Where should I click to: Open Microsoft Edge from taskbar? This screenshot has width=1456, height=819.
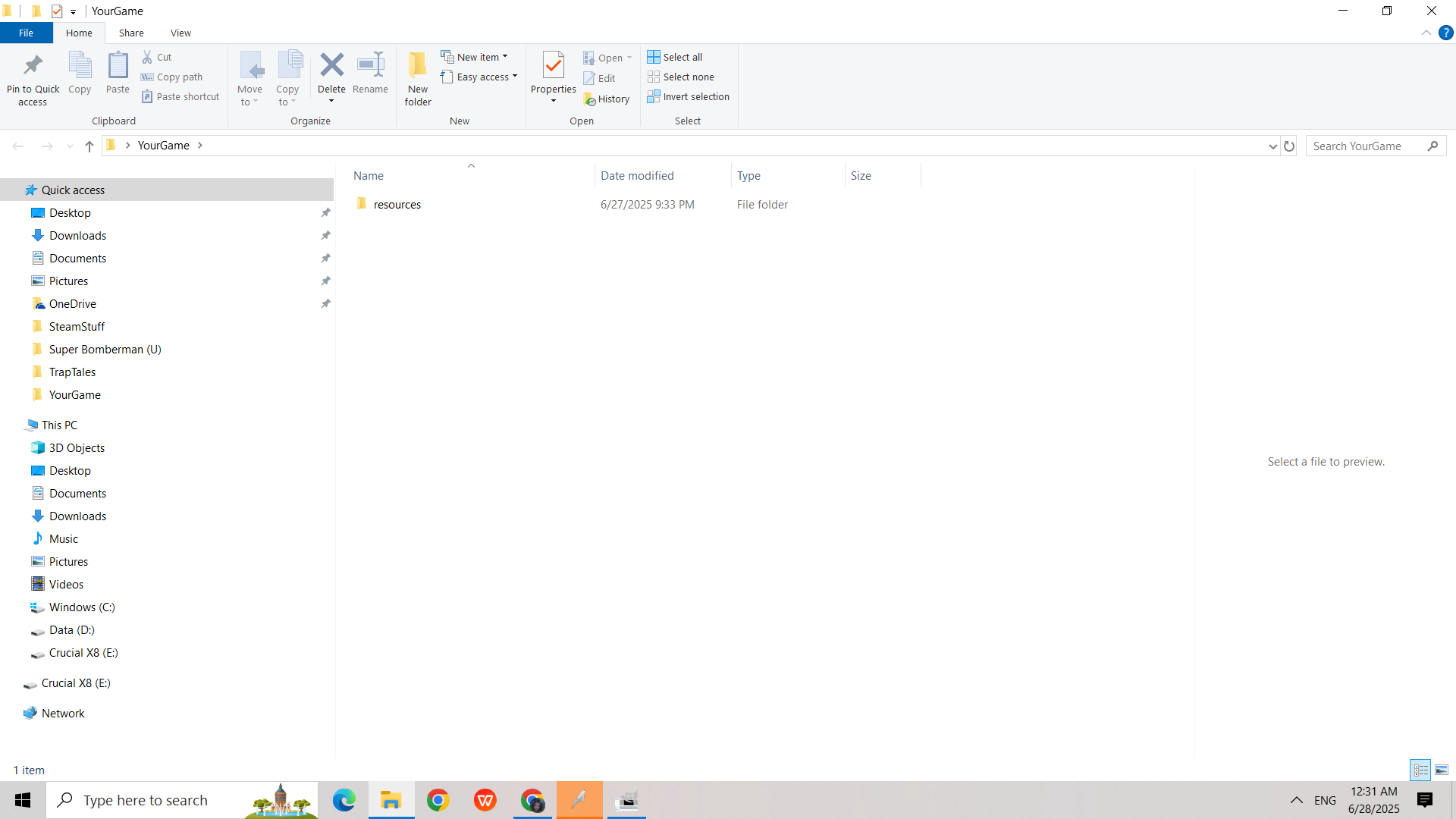point(344,800)
